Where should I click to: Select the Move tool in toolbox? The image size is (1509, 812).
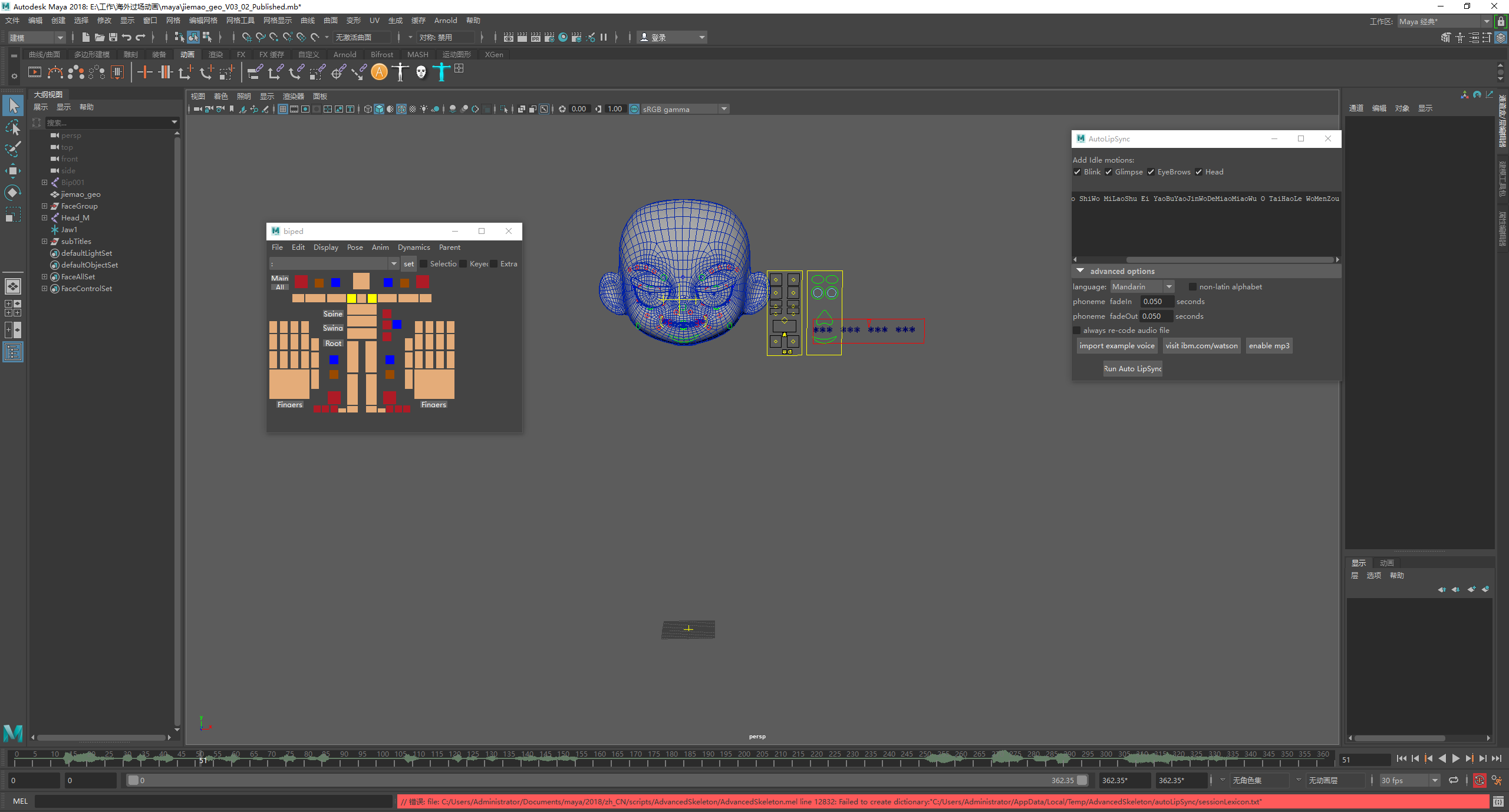(13, 171)
